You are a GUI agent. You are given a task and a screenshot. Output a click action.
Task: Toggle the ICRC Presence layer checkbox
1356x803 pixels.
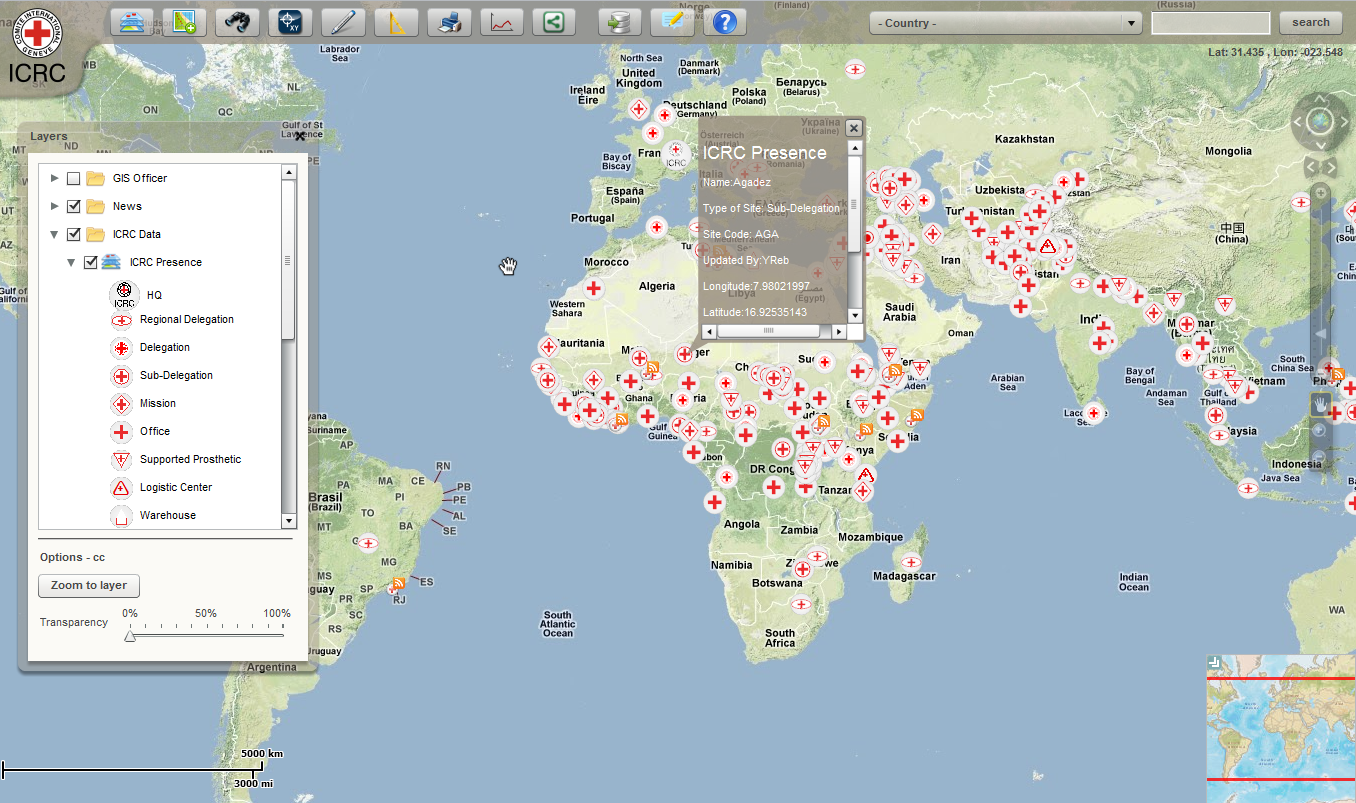click(x=90, y=262)
